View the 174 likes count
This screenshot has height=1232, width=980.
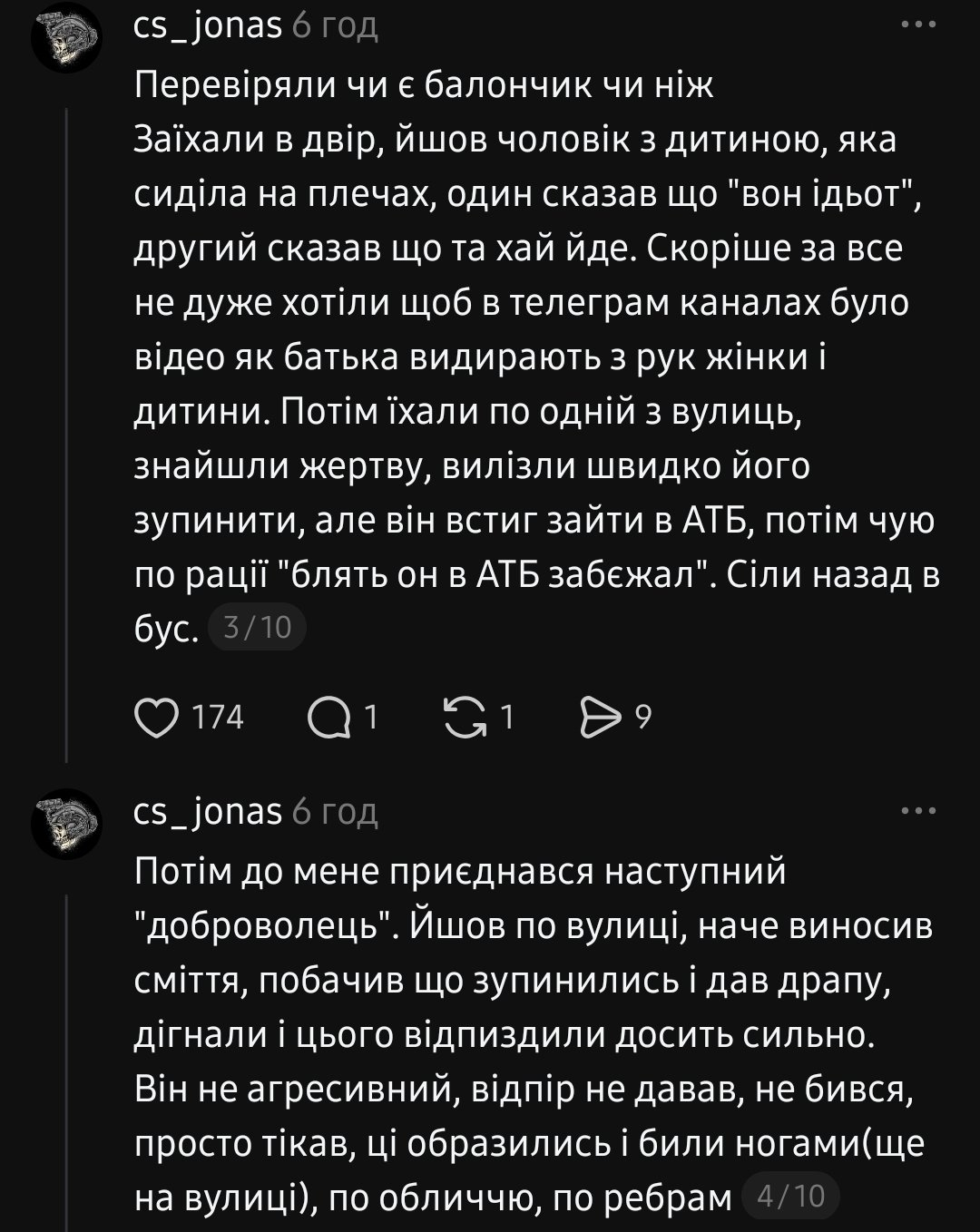click(x=219, y=718)
